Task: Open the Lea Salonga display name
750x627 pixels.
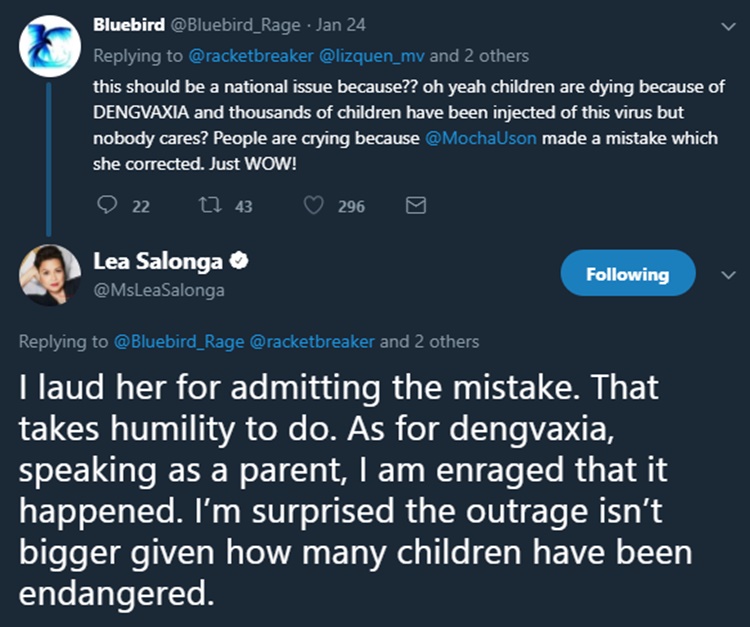Action: pyautogui.click(x=157, y=263)
